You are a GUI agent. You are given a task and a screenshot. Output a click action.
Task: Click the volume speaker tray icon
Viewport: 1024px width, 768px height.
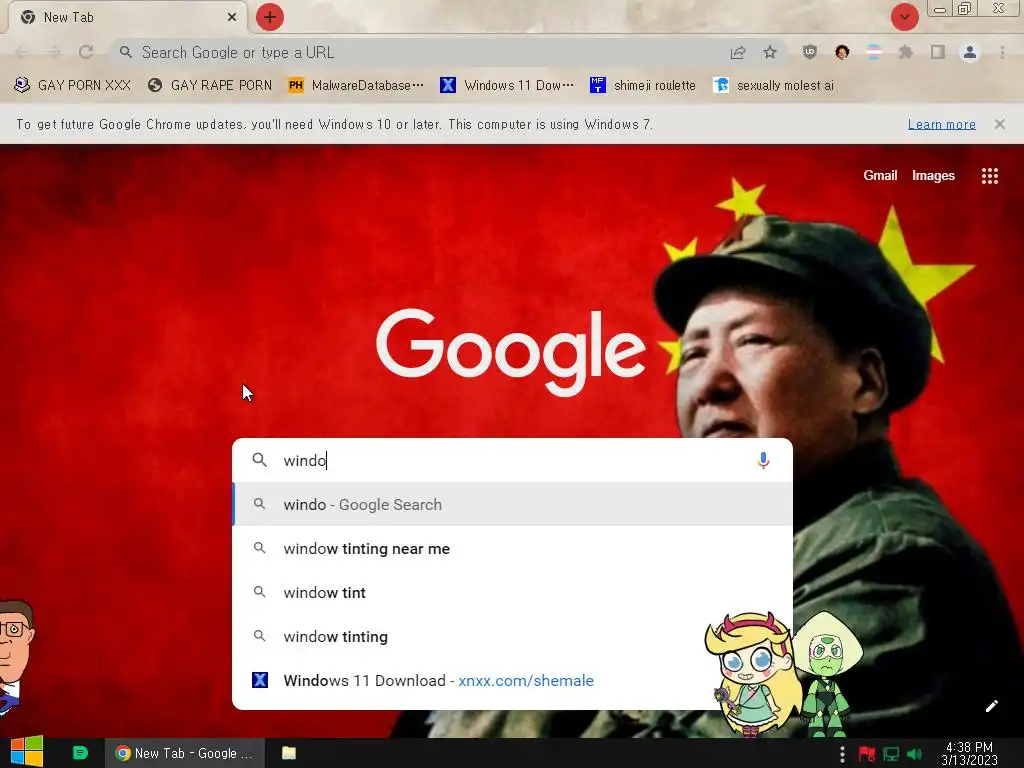[x=914, y=754]
